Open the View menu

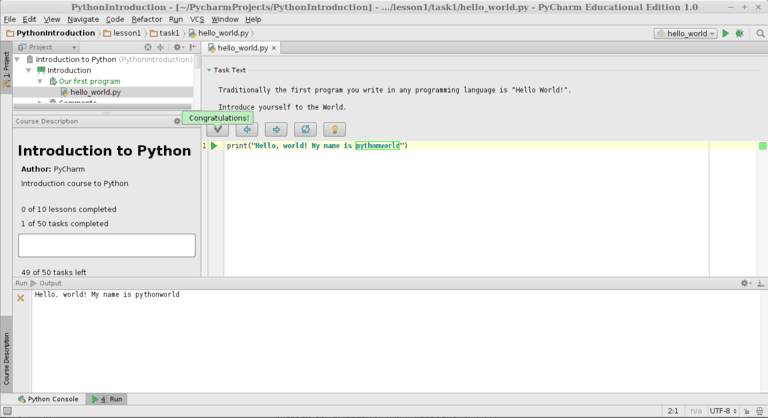click(x=51, y=19)
